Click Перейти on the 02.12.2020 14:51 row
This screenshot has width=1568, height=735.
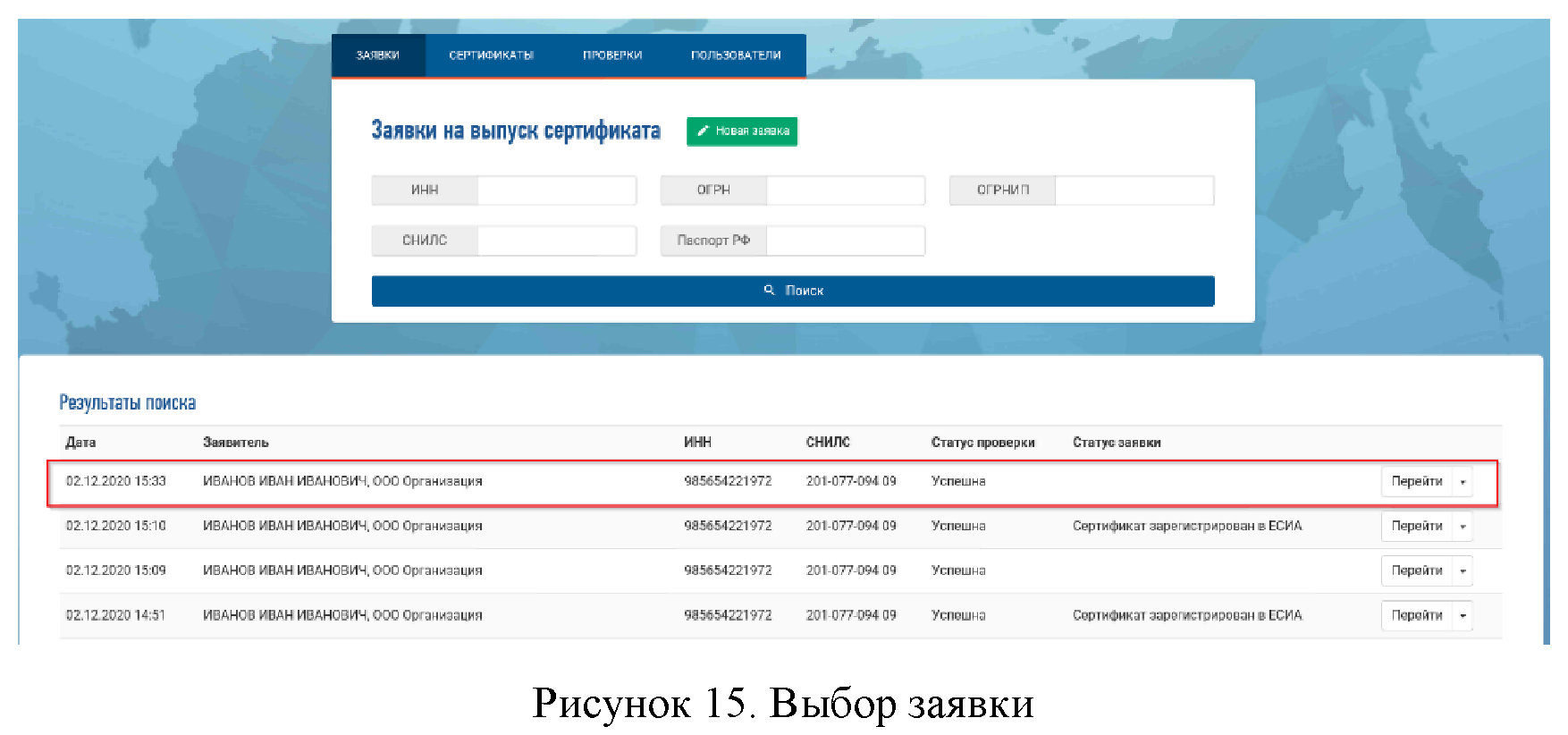(x=1416, y=615)
